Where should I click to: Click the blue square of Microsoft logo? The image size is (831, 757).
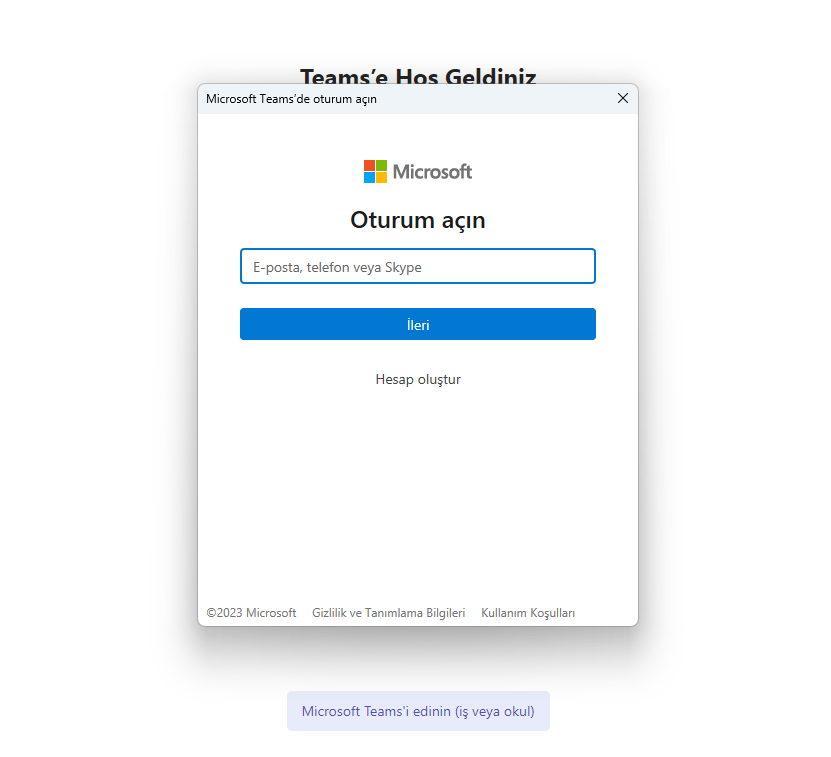(369, 177)
